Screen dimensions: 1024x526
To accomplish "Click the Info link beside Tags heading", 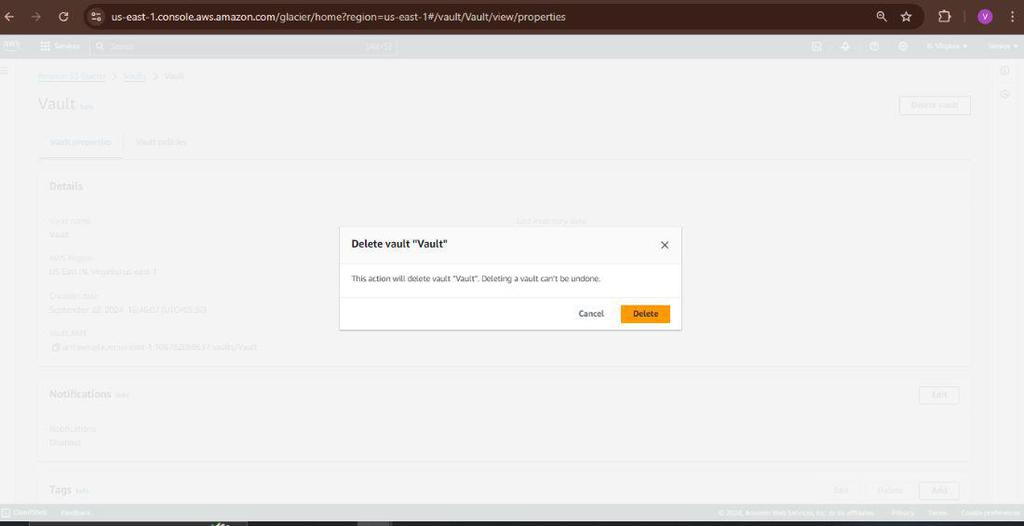I will (82, 491).
